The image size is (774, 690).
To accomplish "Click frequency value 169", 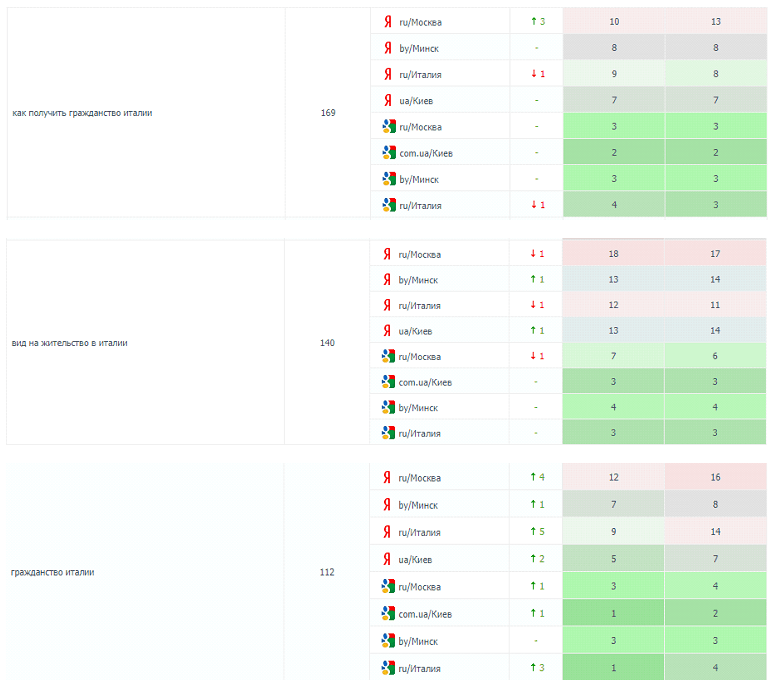I will tap(328, 113).
